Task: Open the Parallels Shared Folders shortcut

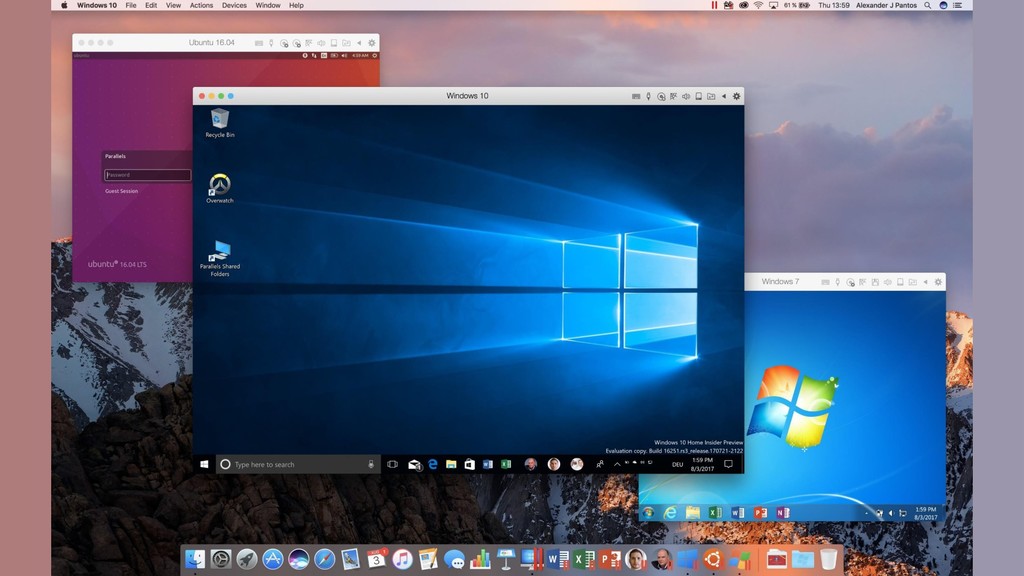Action: 220,259
